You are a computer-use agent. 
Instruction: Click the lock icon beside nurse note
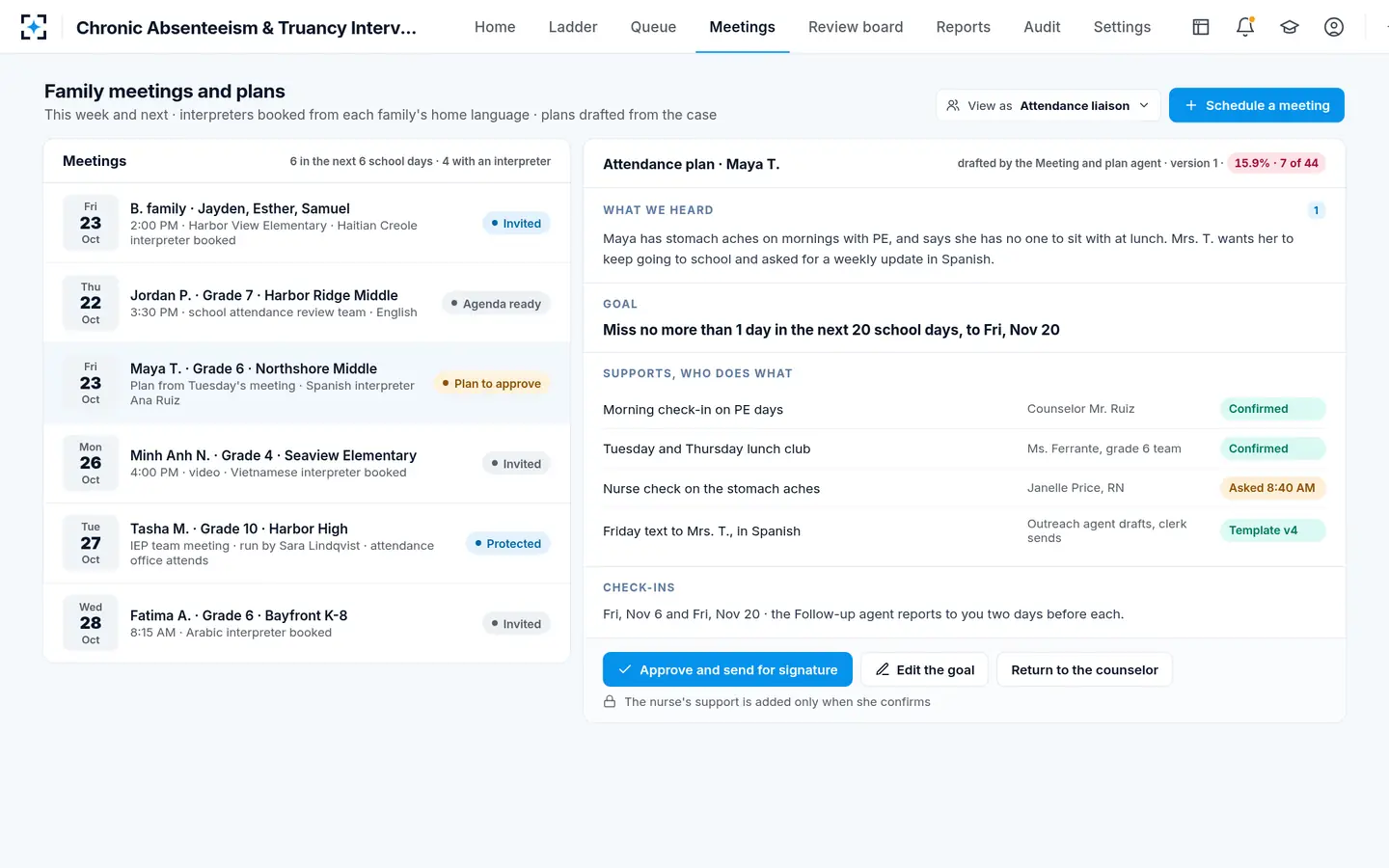pyautogui.click(x=610, y=702)
